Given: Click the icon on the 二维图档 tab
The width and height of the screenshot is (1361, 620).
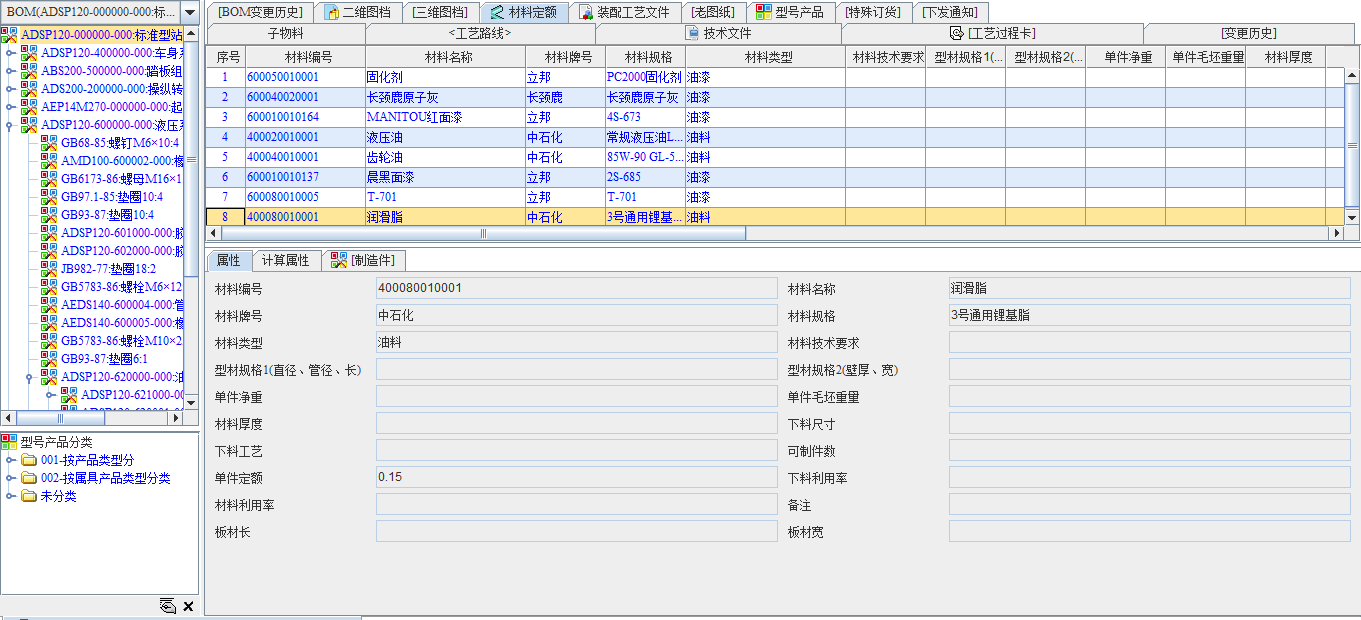Looking at the screenshot, I should click(334, 12).
